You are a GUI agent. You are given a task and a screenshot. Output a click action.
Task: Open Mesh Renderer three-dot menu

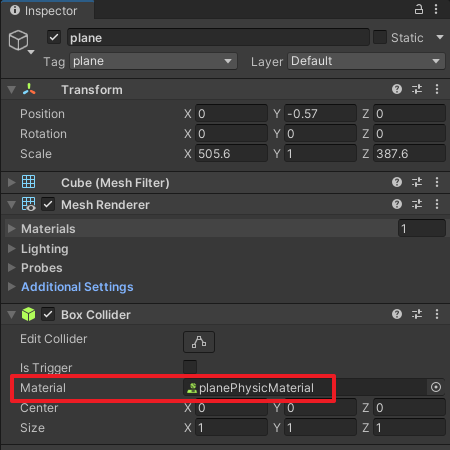(437, 204)
